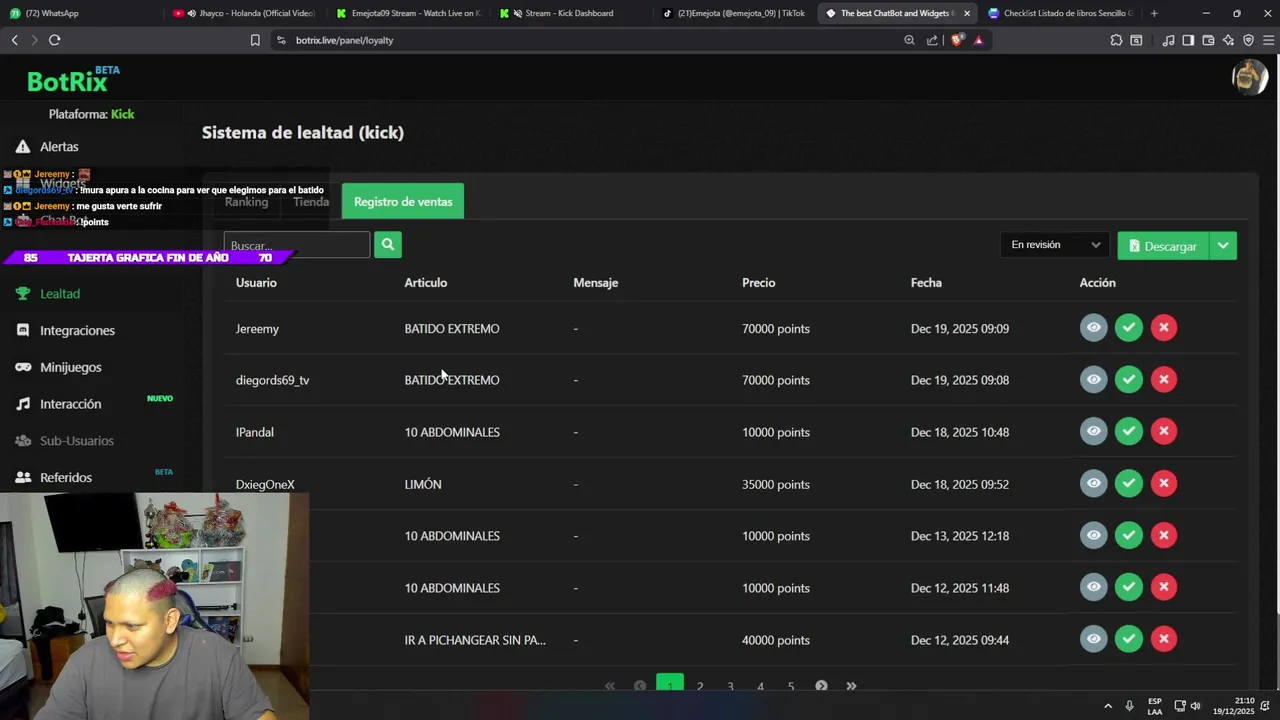Screen dimensions: 1280x720
Task: Switch to the Tienda tab
Action: tap(311, 202)
